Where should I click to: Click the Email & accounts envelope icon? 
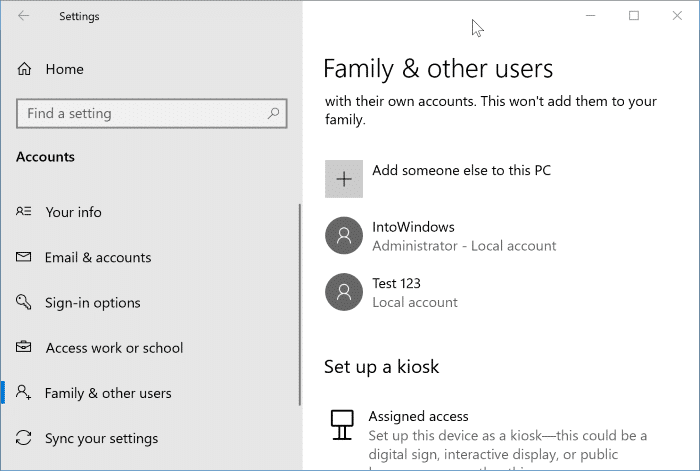(x=25, y=257)
